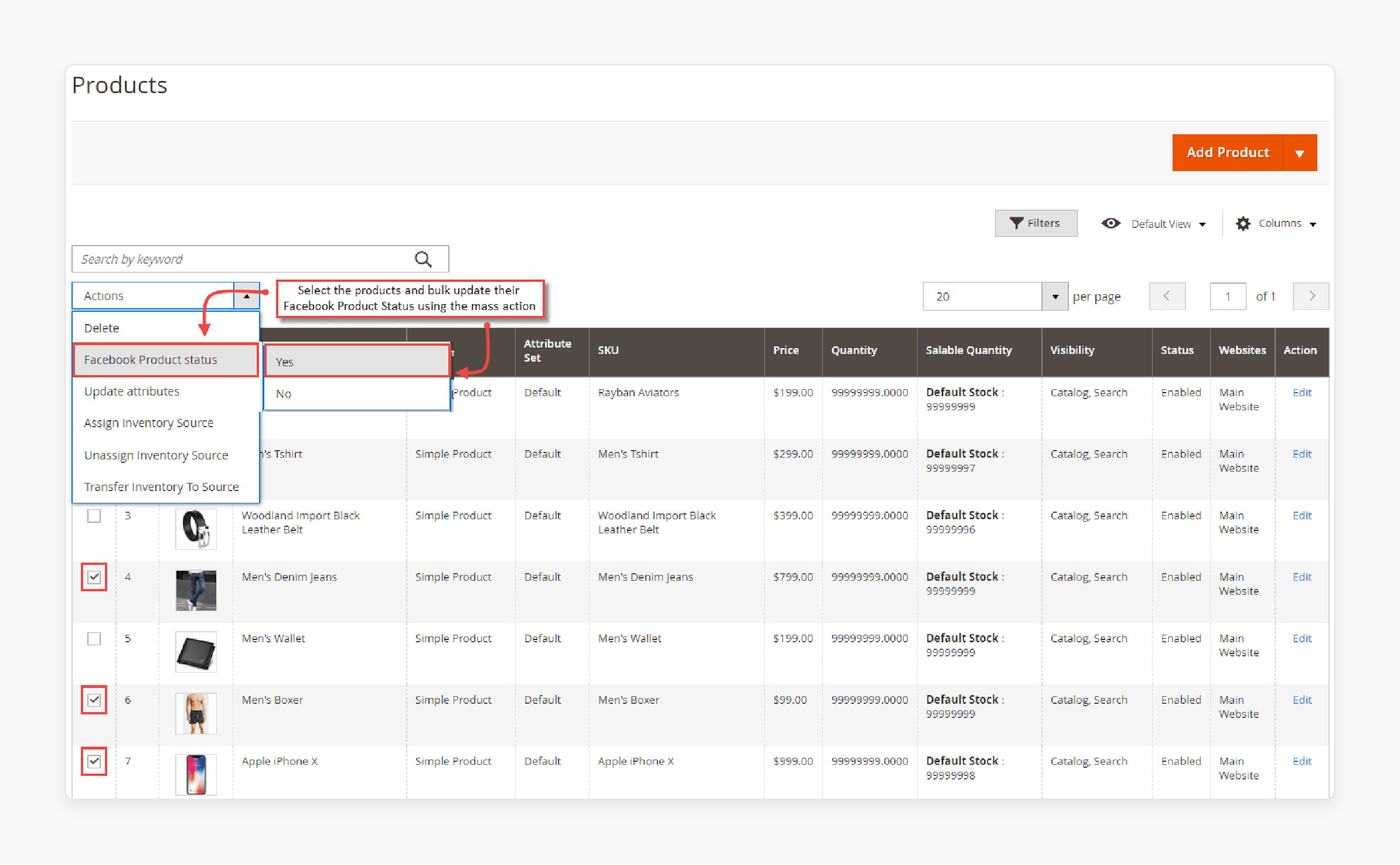Image resolution: width=1400 pixels, height=865 pixels.
Task: Check the Men's Wallet row checkbox
Action: pos(94,639)
